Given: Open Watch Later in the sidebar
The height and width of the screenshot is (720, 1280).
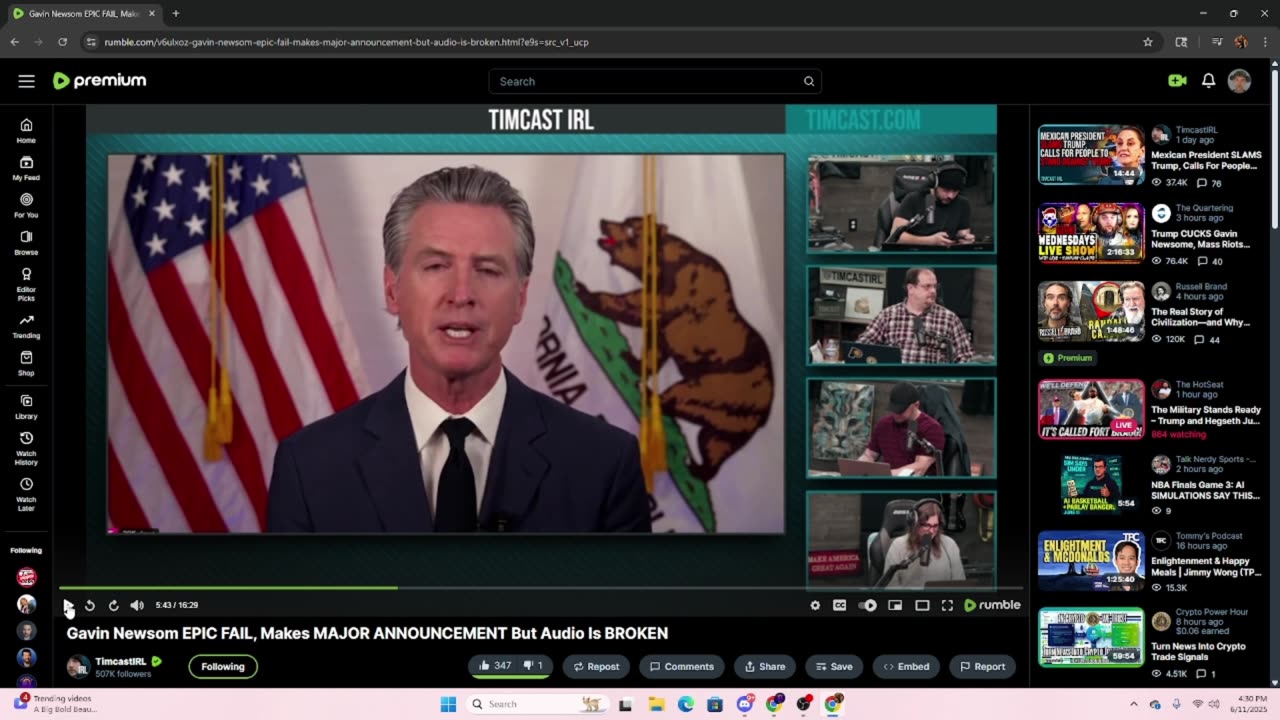Looking at the screenshot, I should click(x=26, y=495).
